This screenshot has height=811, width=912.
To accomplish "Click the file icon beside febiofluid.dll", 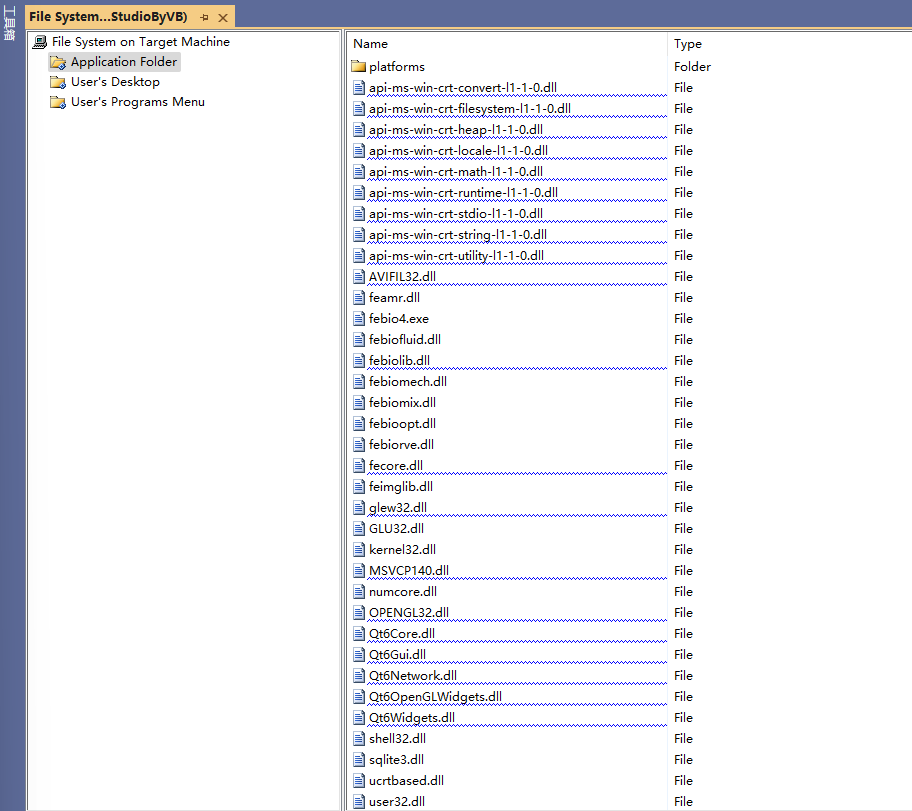I will coord(359,340).
